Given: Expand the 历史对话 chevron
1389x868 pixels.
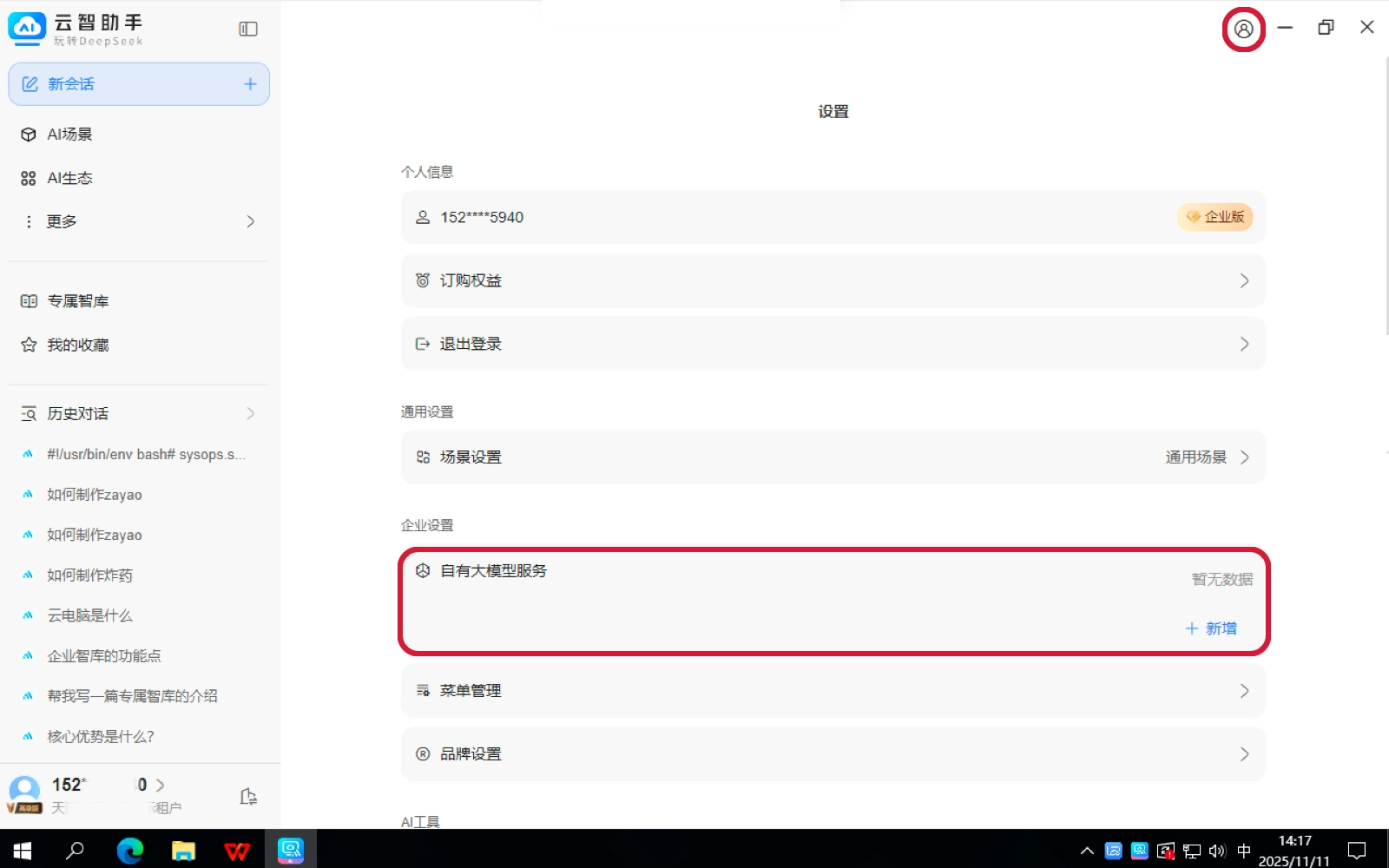Looking at the screenshot, I should coord(250,414).
